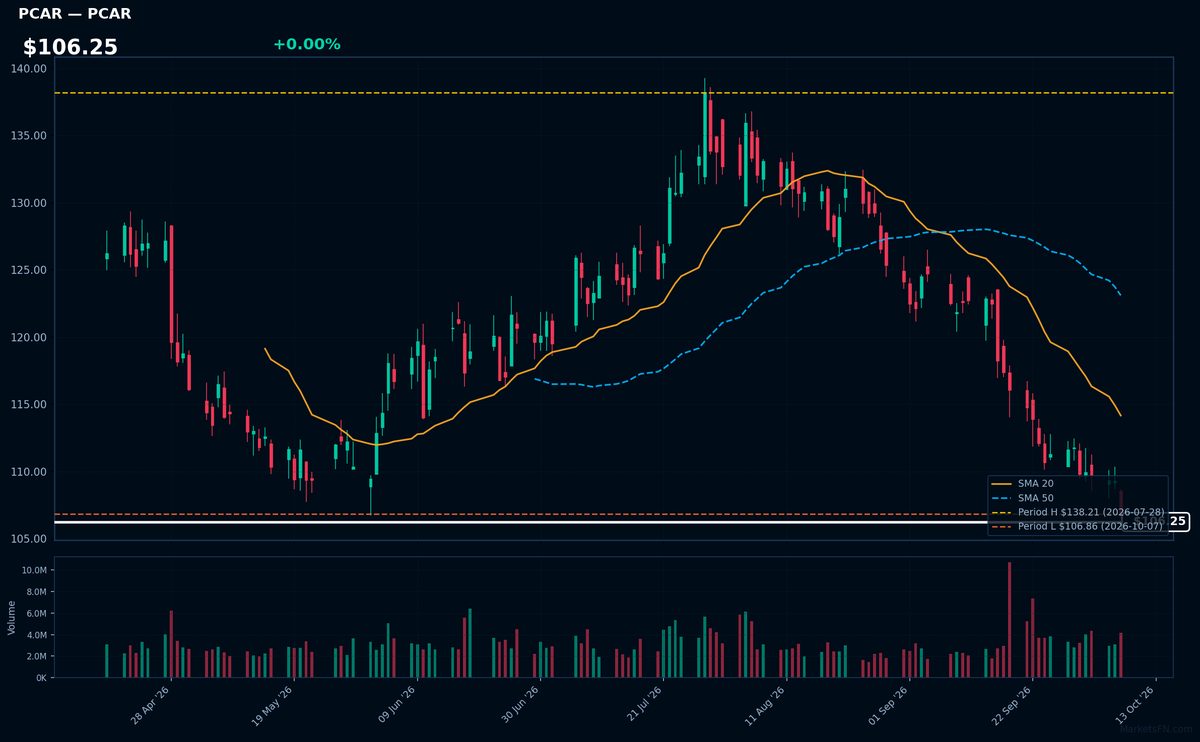Click the 110.00 price axis label

[29, 472]
